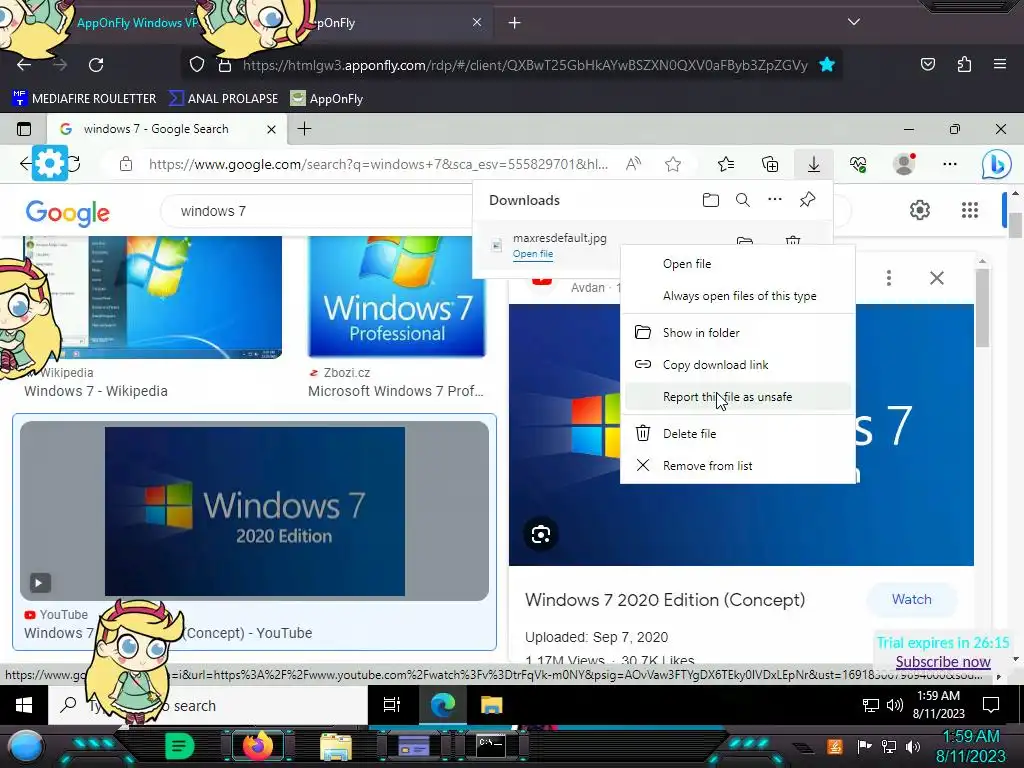Toggle the Edge Downloads toolbar button

click(x=814, y=164)
